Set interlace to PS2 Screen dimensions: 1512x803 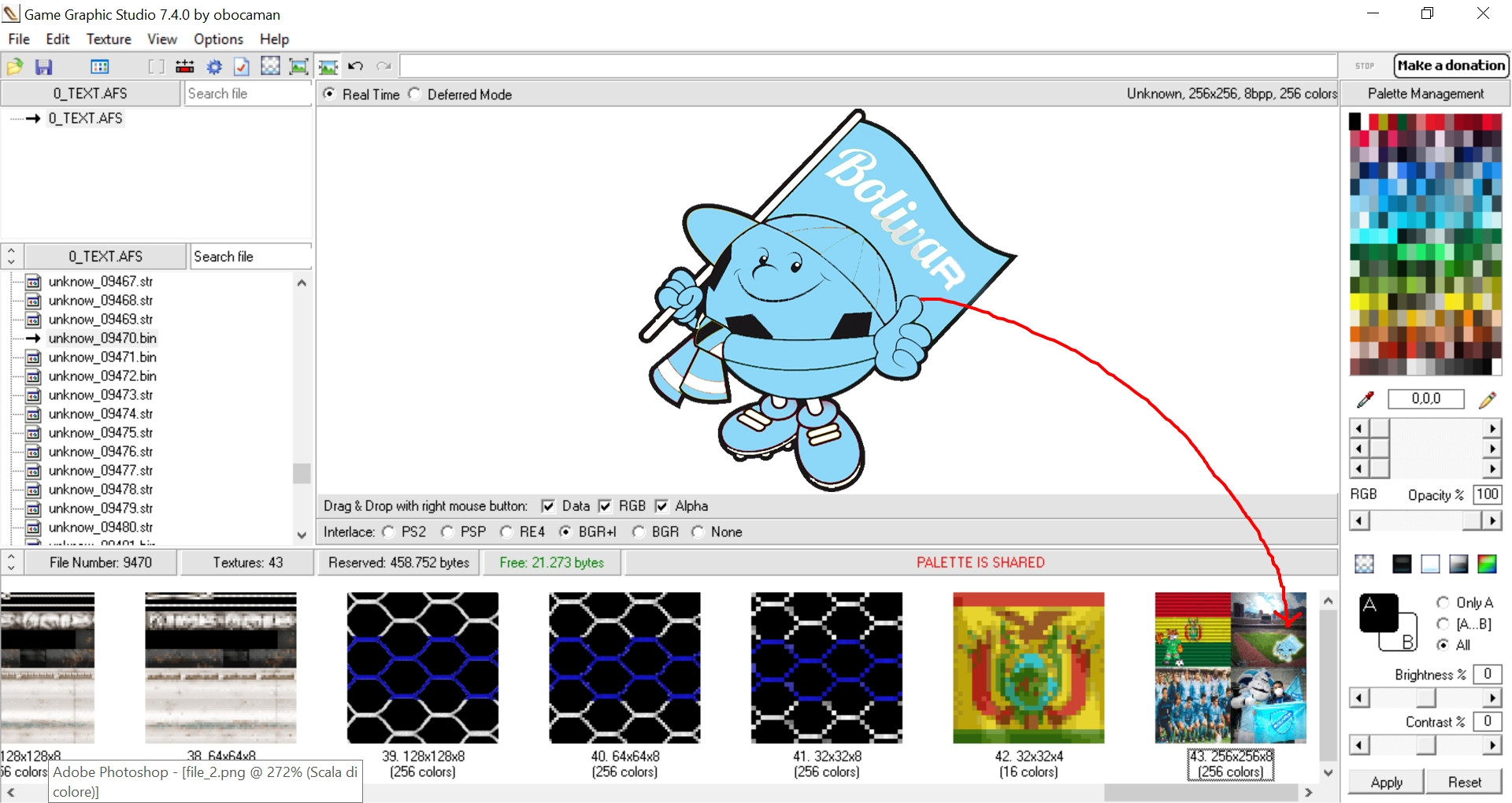(388, 532)
